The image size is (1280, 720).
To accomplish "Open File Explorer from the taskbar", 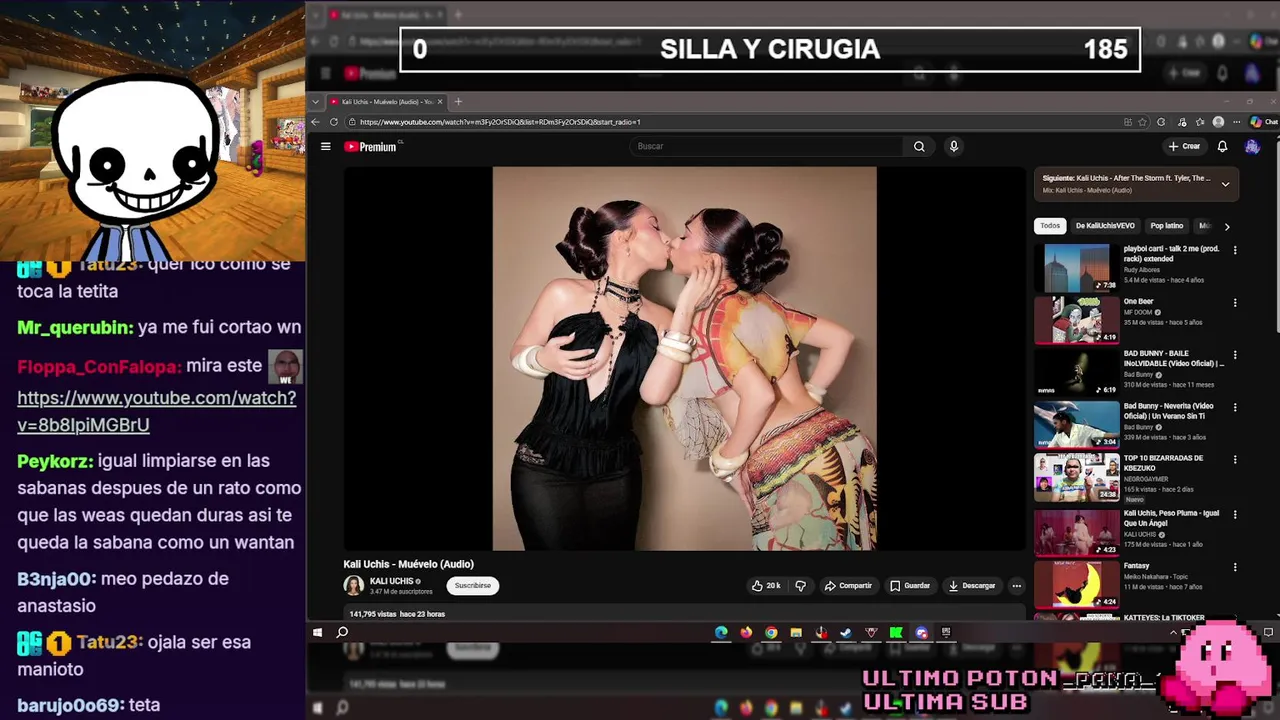I will click(796, 632).
